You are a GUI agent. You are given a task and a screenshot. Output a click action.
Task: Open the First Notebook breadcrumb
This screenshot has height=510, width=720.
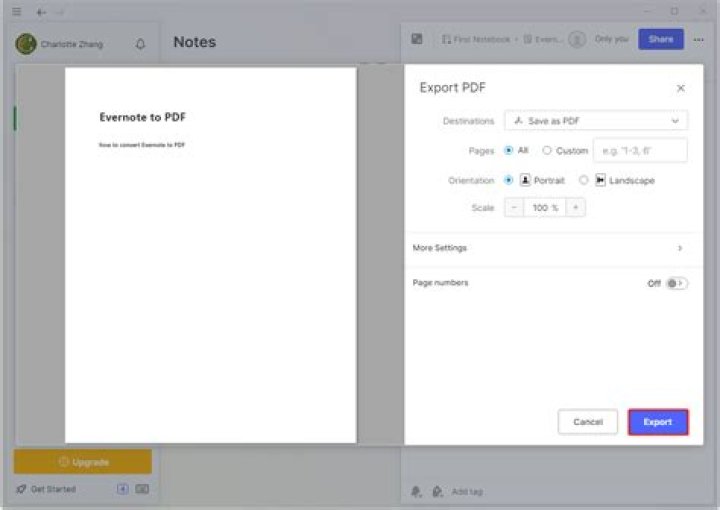[476, 39]
